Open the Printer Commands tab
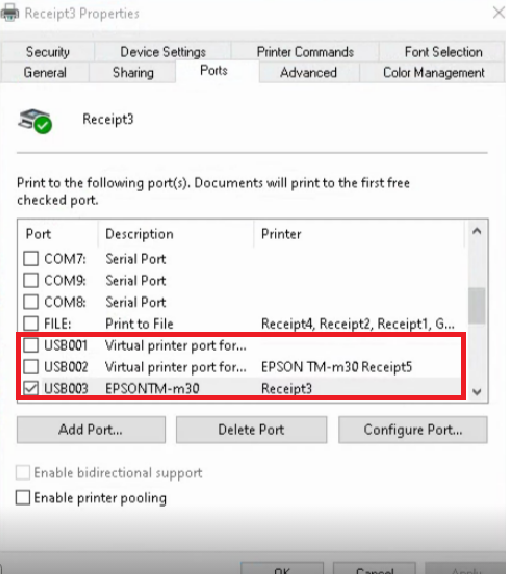This screenshot has width=506, height=574. [305, 52]
